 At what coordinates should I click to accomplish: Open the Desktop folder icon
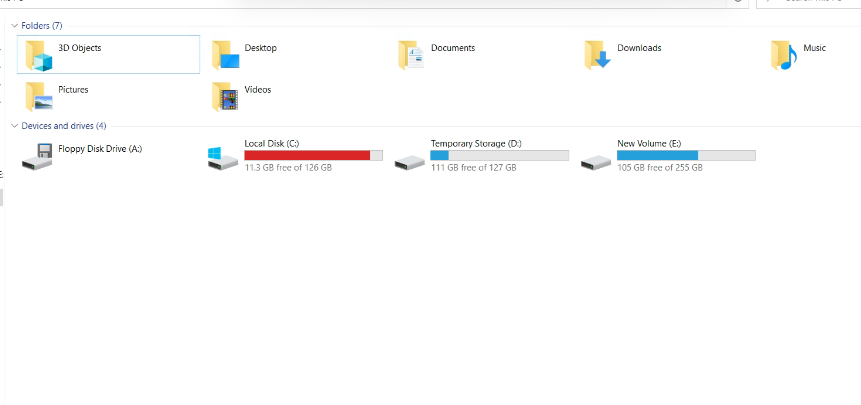pyautogui.click(x=225, y=55)
